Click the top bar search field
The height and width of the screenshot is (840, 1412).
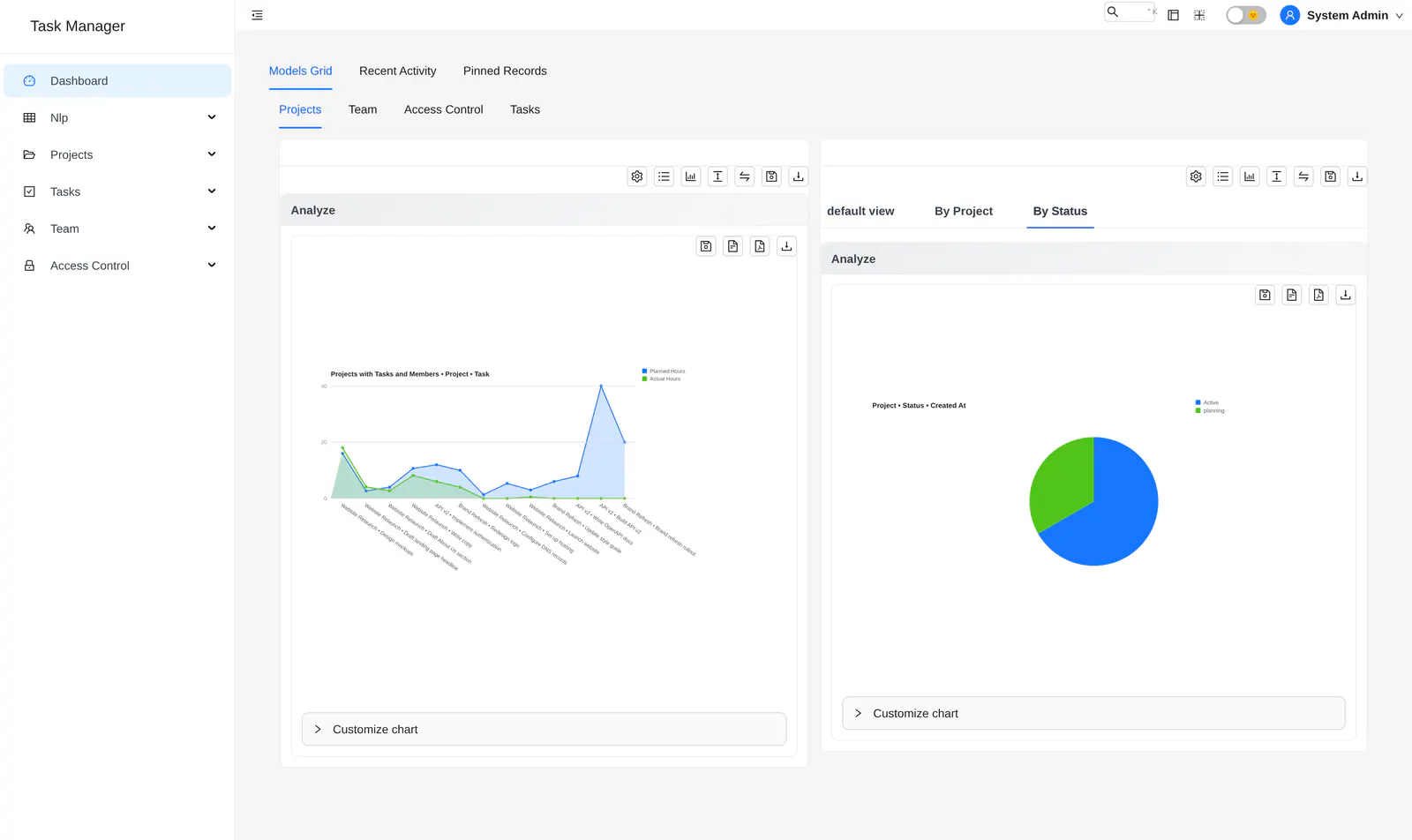click(x=1130, y=12)
